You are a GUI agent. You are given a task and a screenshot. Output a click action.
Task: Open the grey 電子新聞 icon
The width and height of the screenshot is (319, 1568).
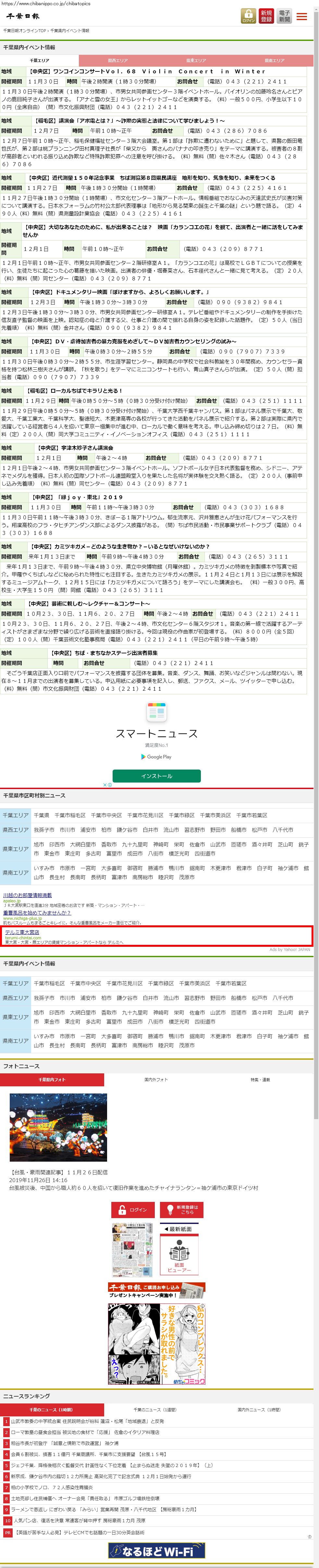pos(284,16)
